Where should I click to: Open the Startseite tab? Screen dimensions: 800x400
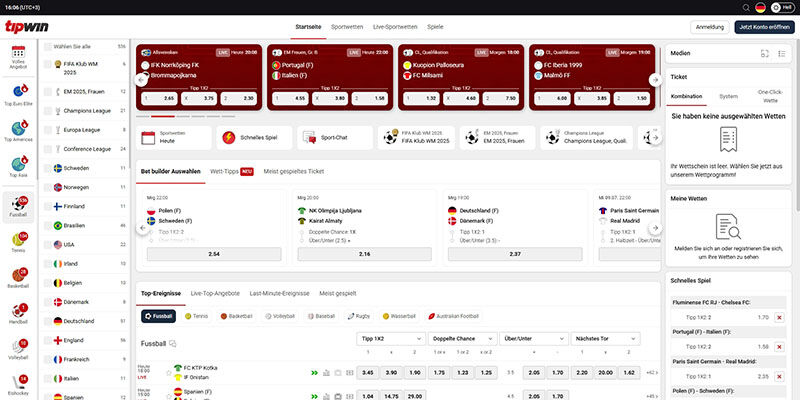coord(308,27)
